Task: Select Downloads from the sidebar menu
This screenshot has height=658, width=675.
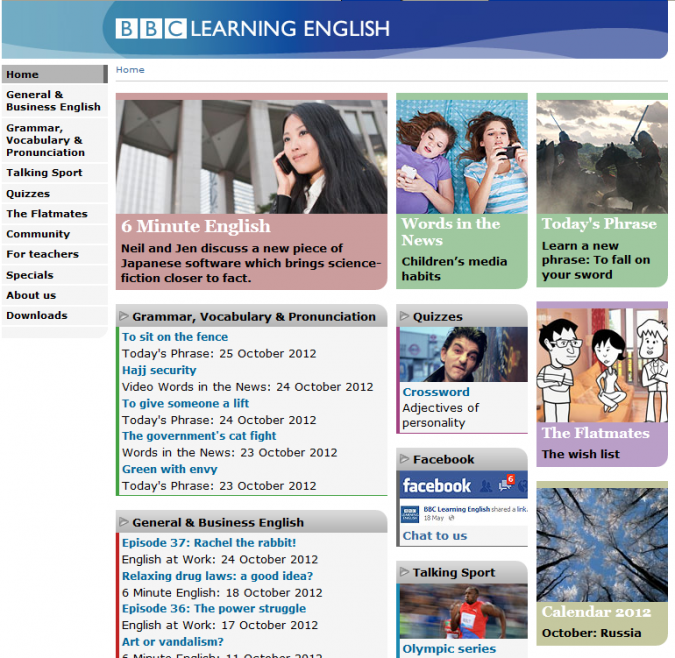Action: pyautogui.click(x=37, y=316)
